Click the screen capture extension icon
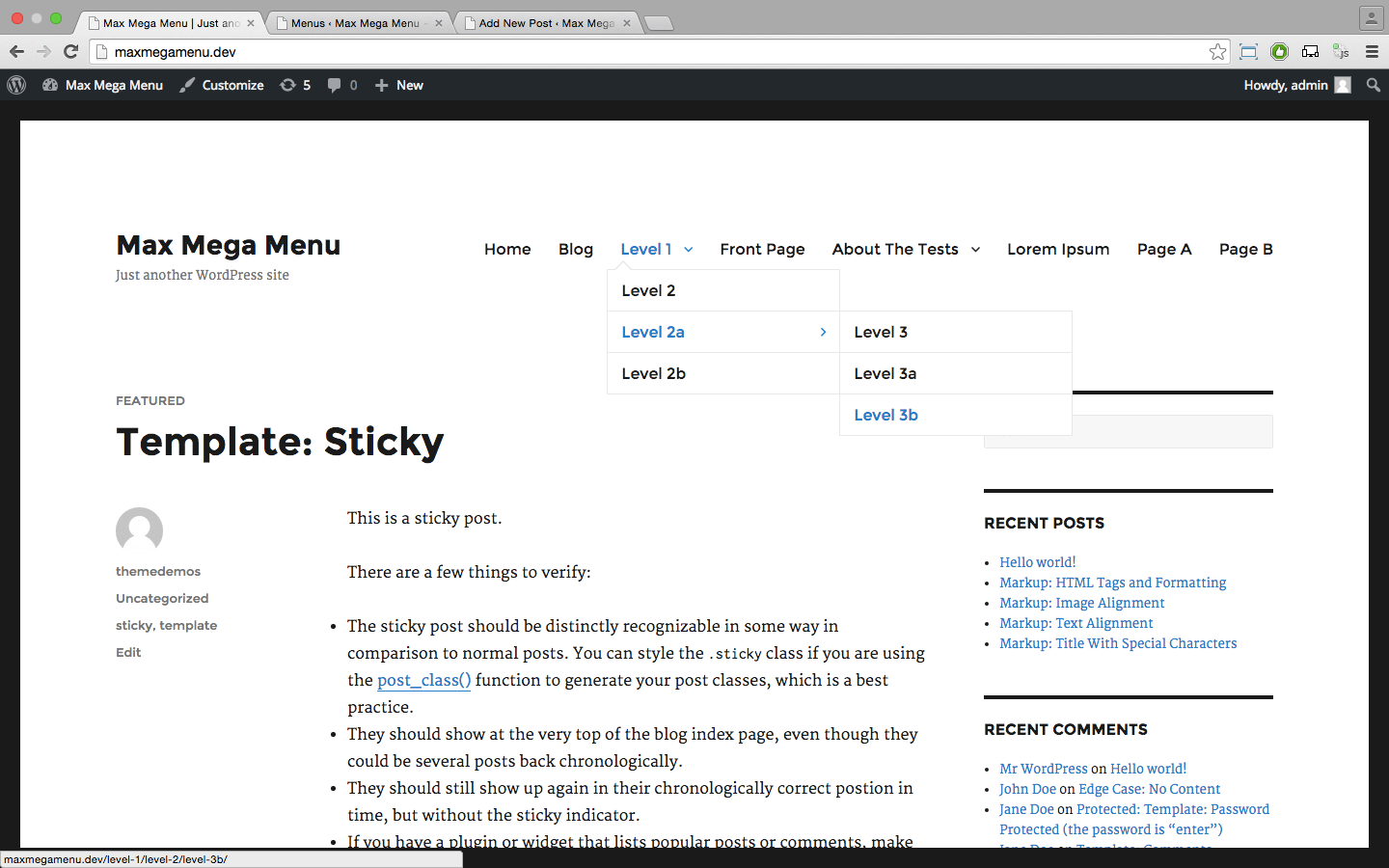This screenshot has height=868, width=1389. tap(1249, 52)
